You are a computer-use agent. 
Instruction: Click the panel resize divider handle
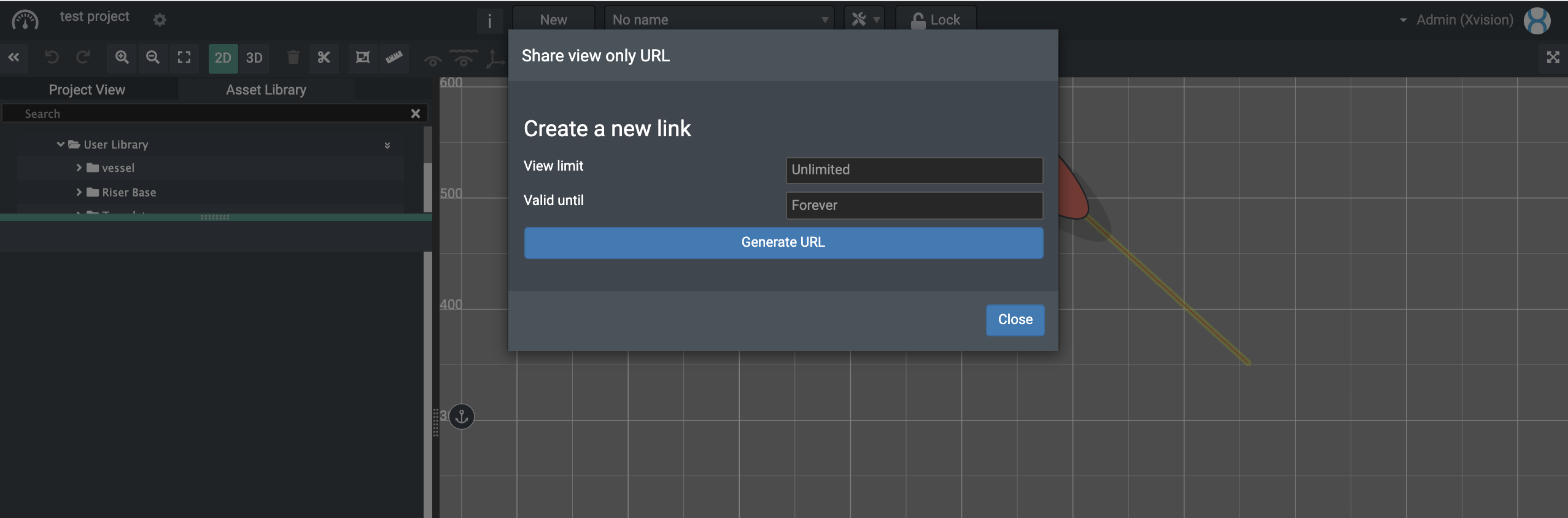coord(215,217)
